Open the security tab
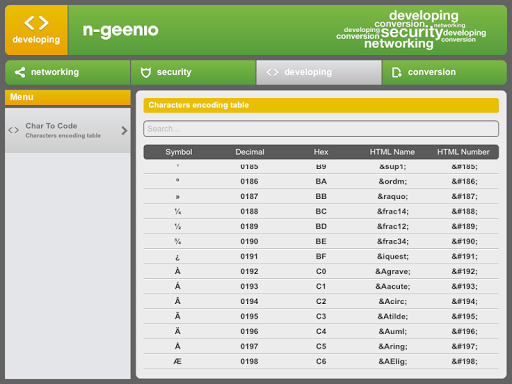Screen dimensions: 512x384 [193, 72]
